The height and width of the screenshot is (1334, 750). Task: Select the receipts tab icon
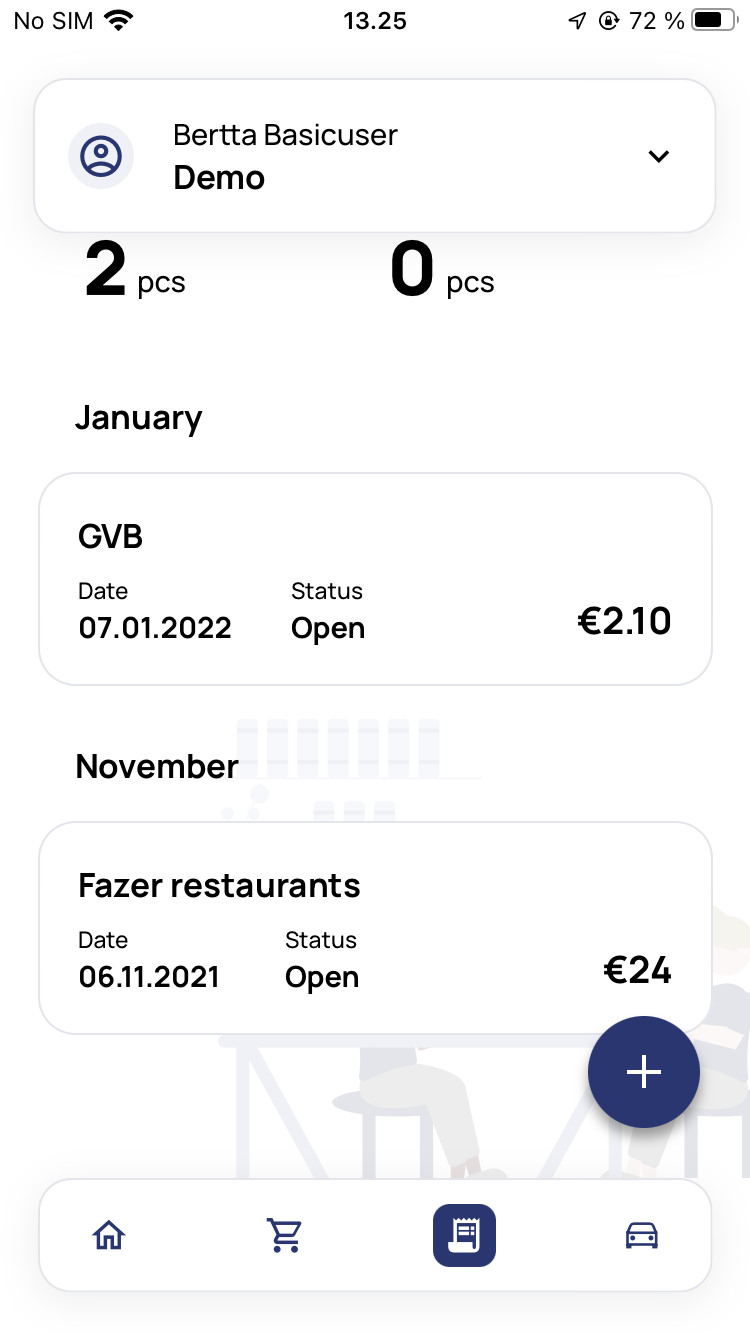pyautogui.click(x=464, y=1236)
